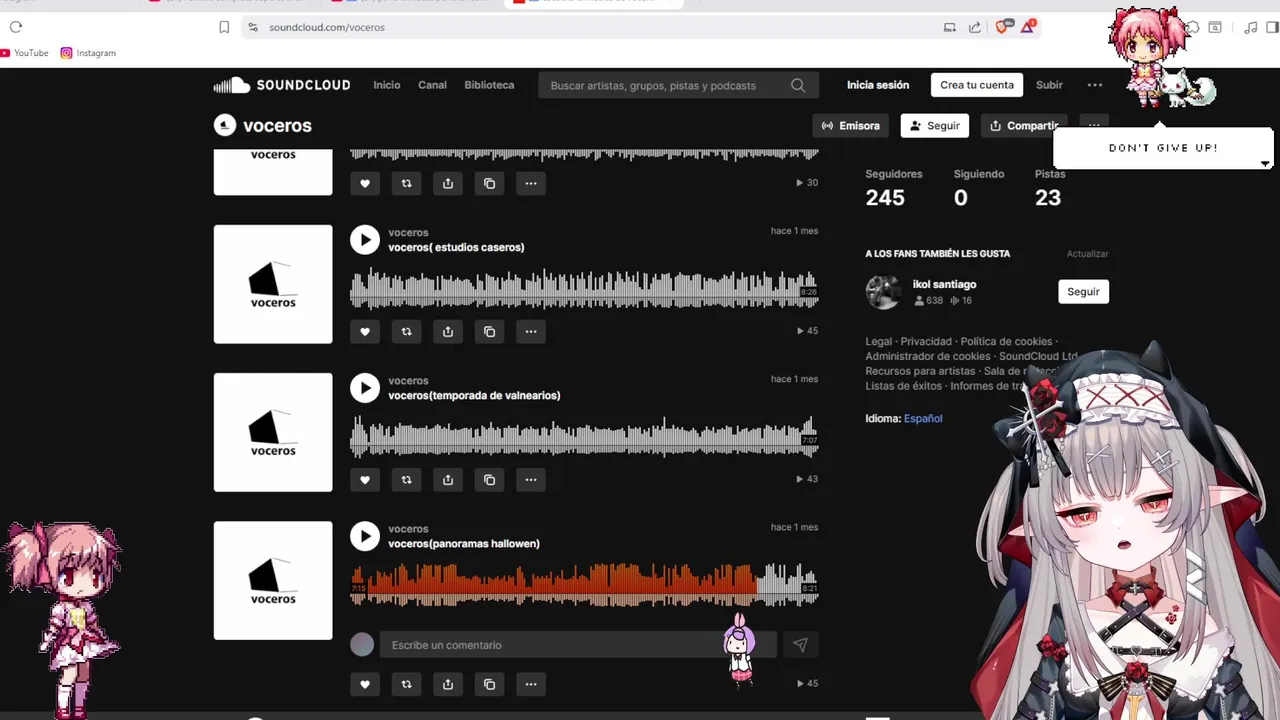Send the comment with paper-plane icon

(x=800, y=645)
